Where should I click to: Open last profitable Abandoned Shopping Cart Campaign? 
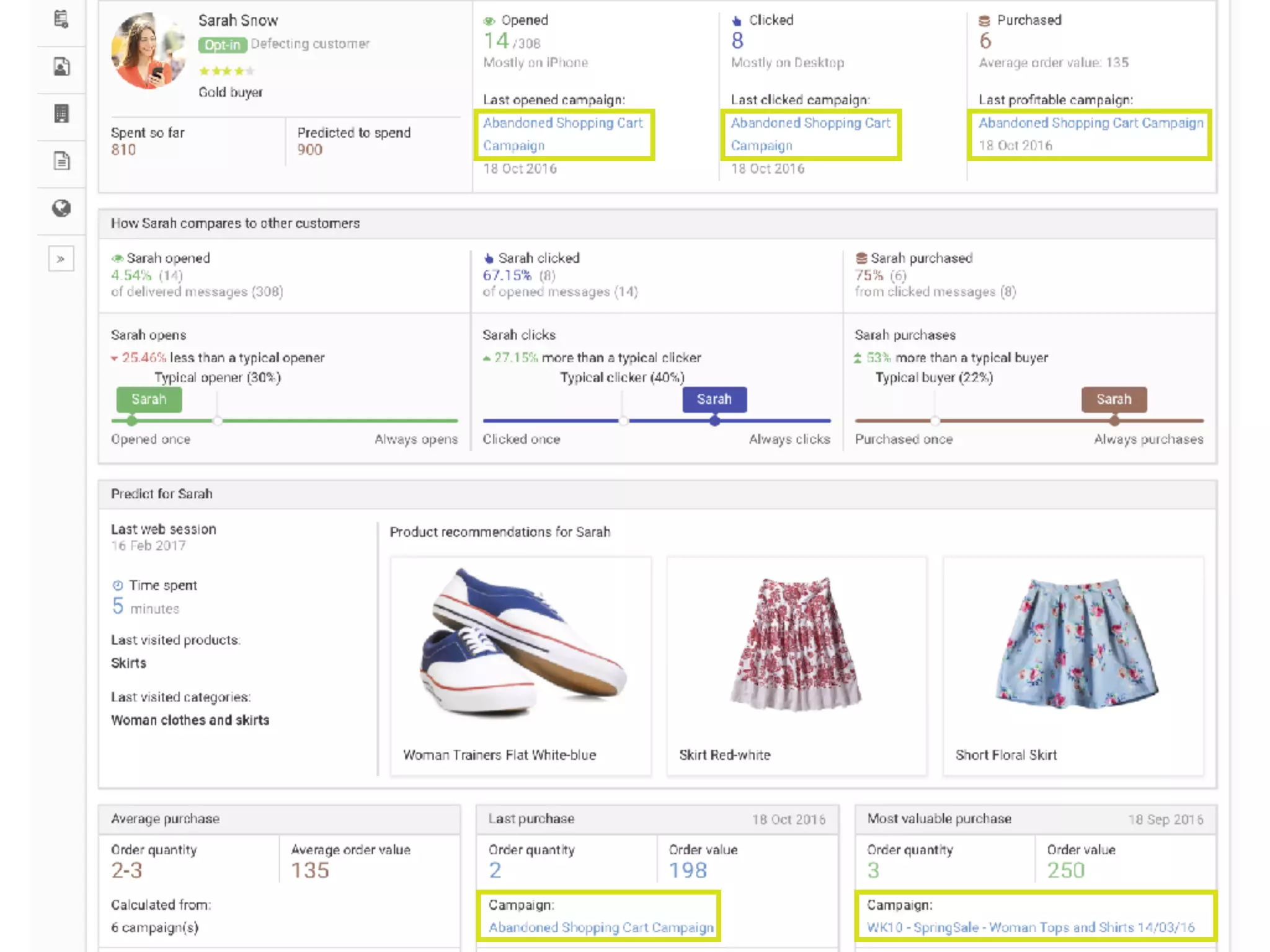pos(1090,123)
